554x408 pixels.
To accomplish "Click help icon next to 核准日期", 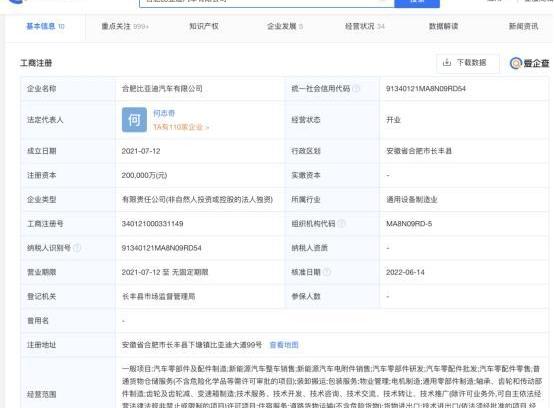I will [327, 272].
